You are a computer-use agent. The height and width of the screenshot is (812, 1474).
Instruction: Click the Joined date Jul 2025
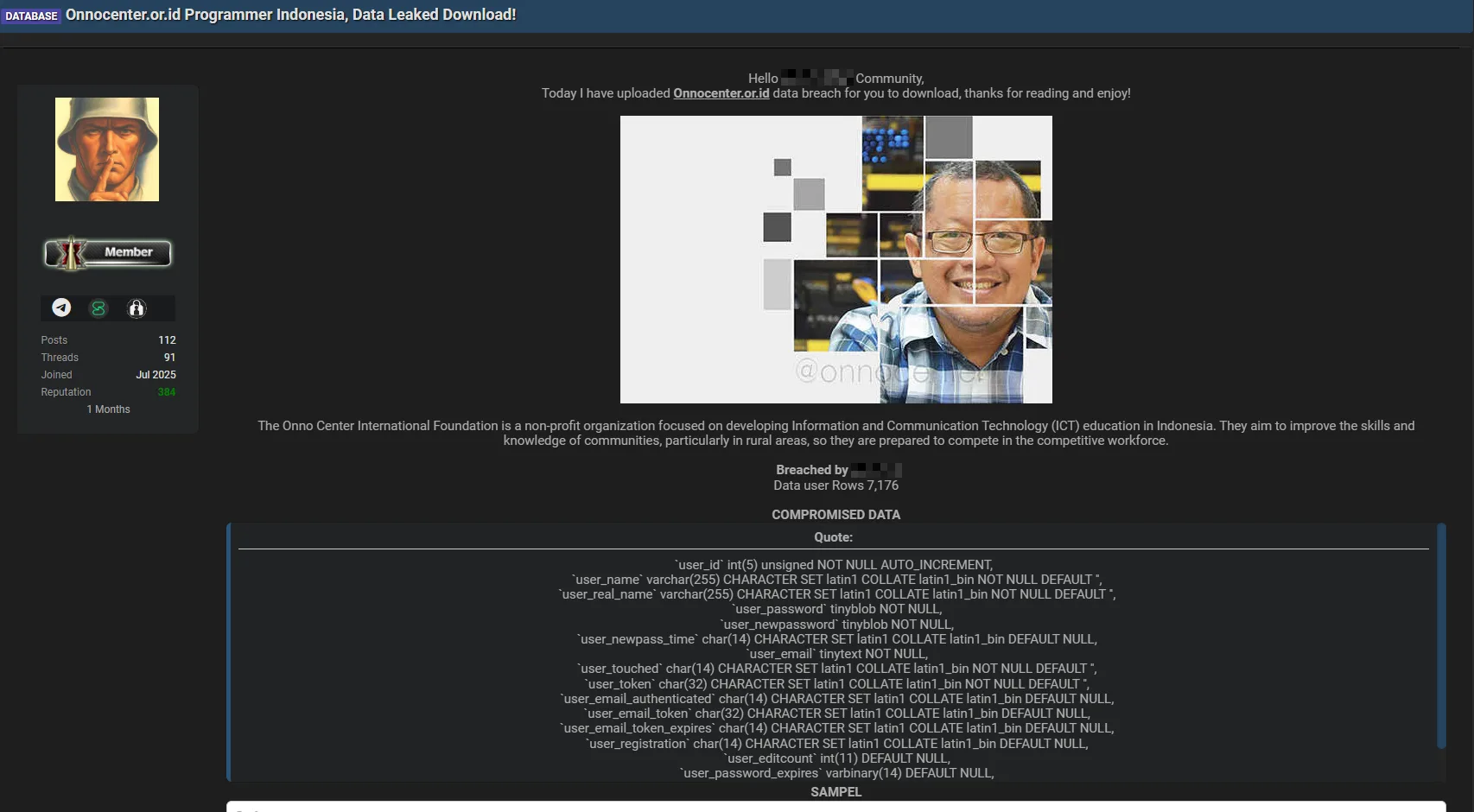156,375
